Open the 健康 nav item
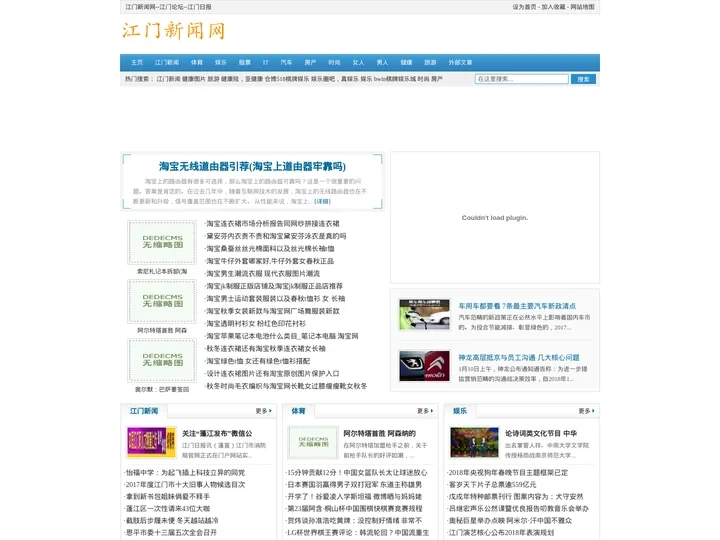The image size is (720, 540). pyautogui.click(x=406, y=62)
